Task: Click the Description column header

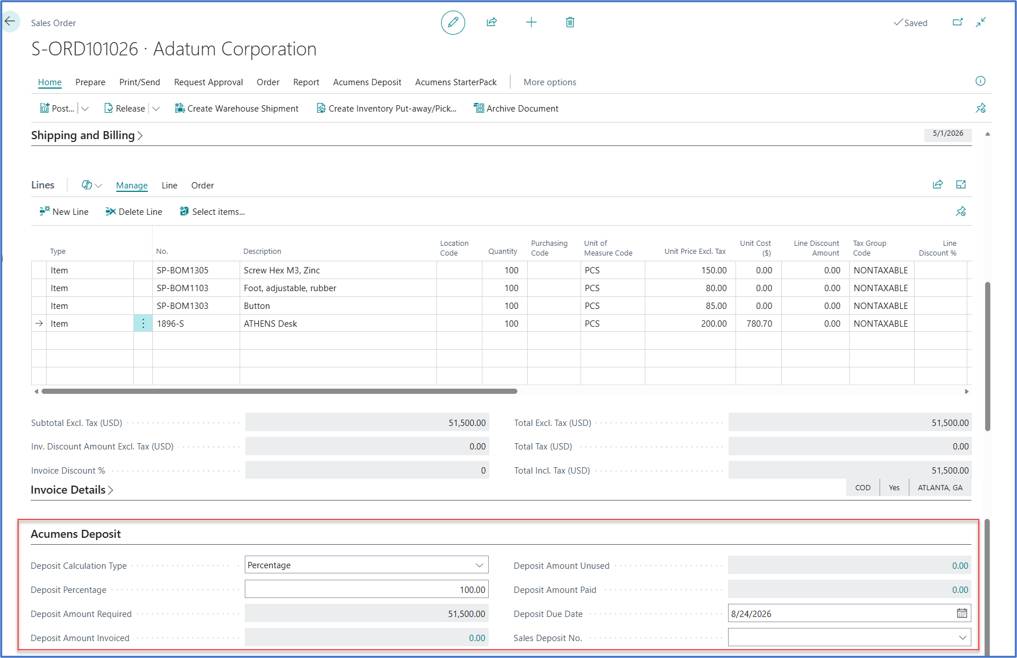Action: pos(262,251)
